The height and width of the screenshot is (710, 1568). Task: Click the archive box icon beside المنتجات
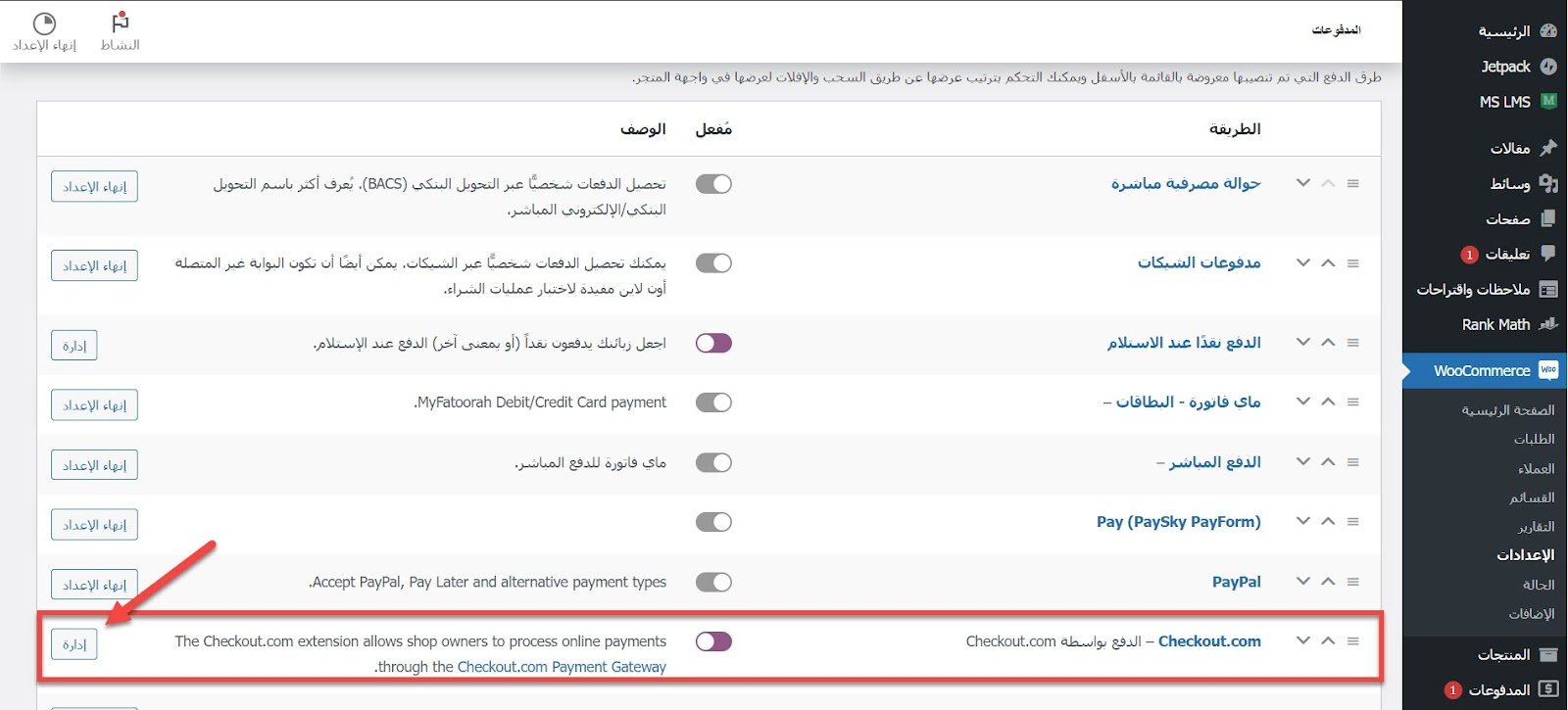tap(1548, 654)
